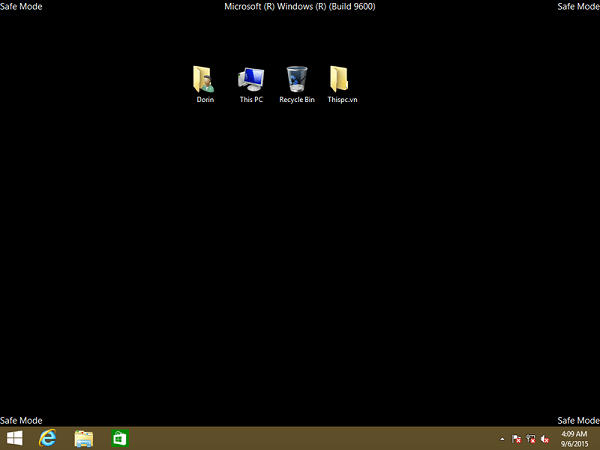This screenshot has height=450, width=600.
Task: Click the 'Thispc.vn' text label
Action: click(342, 100)
